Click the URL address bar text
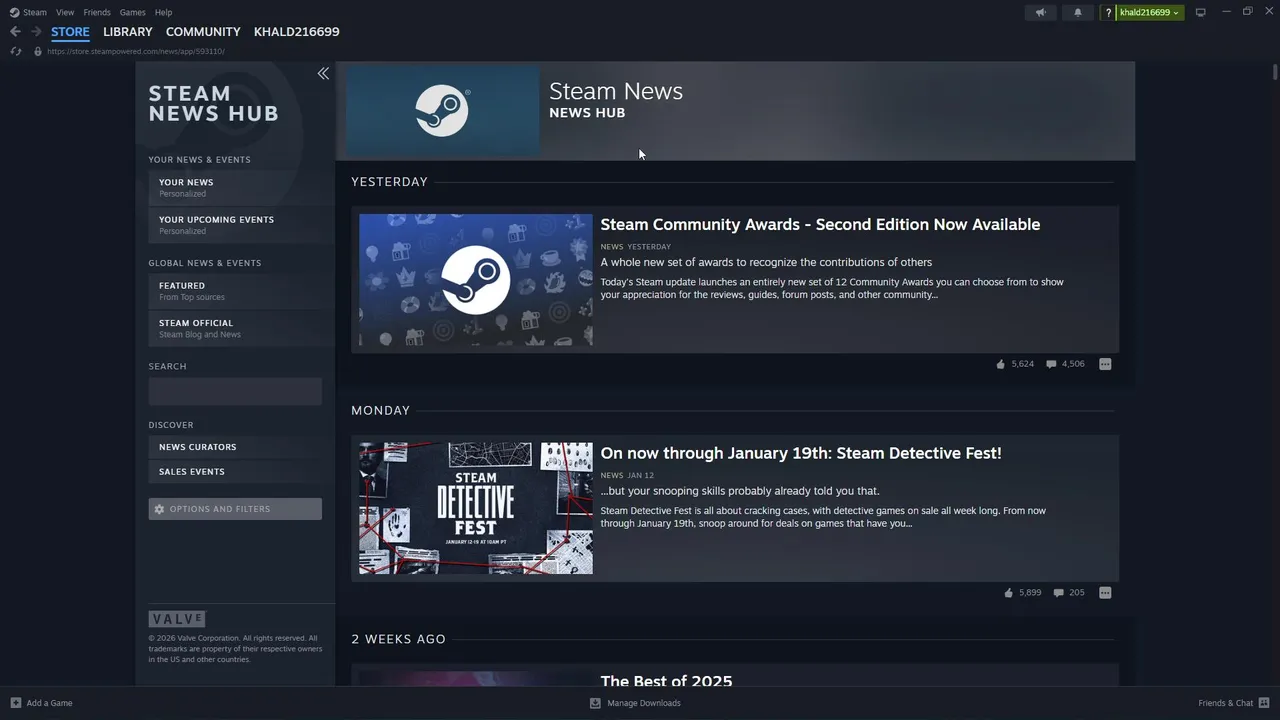 pos(136,51)
